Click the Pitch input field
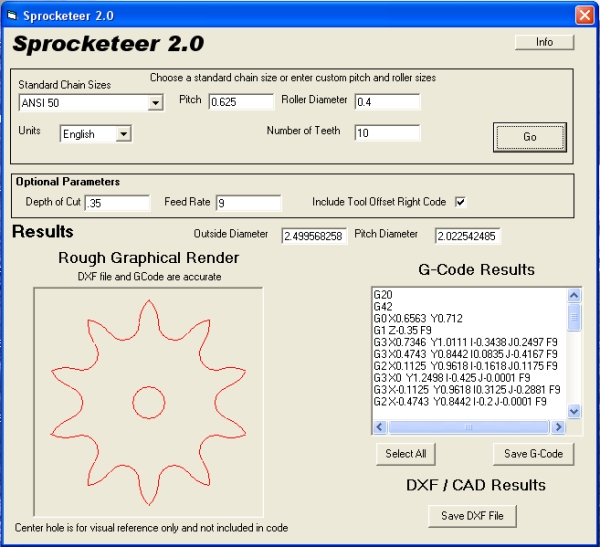600x547 pixels. 241,102
